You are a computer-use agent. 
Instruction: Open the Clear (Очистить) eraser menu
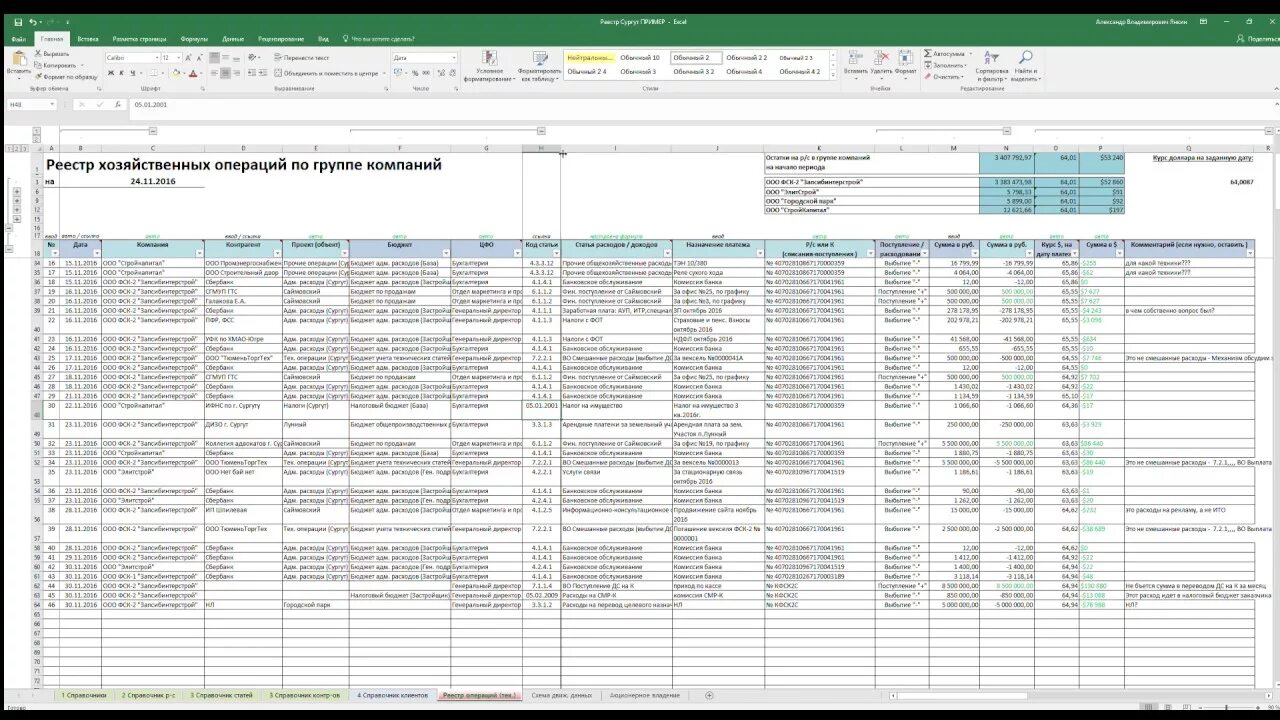tap(943, 76)
